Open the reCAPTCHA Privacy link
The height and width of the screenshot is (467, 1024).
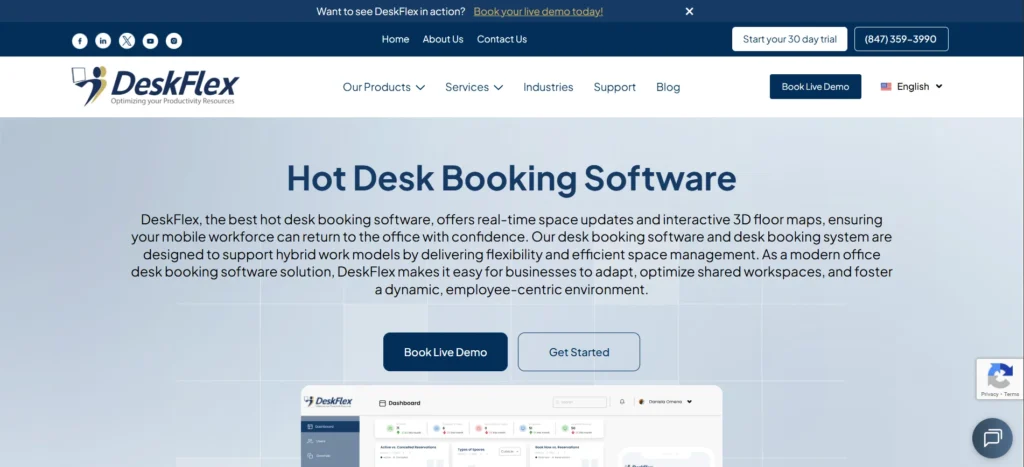point(989,394)
